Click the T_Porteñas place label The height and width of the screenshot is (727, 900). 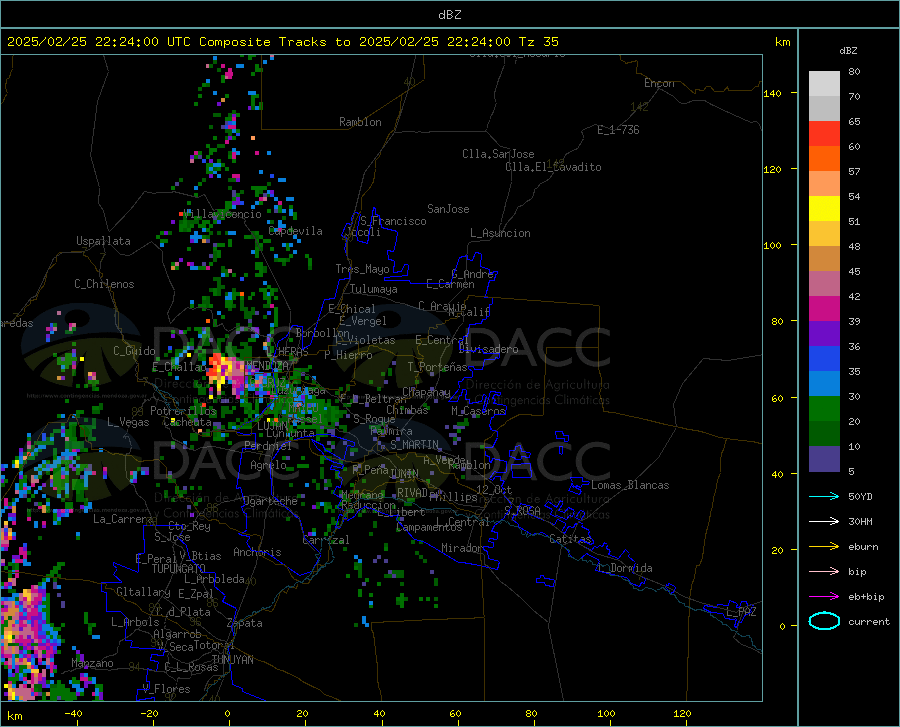(x=437, y=367)
